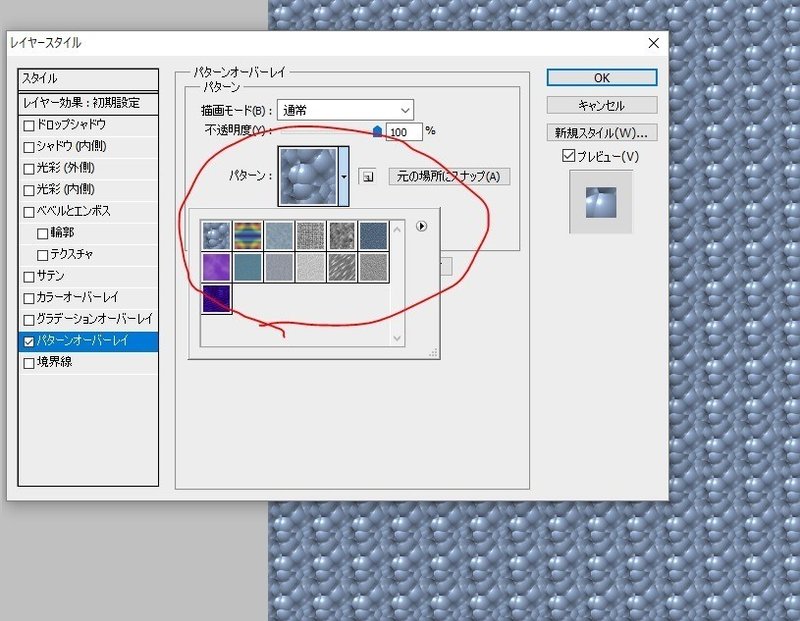Select the dark purple pattern in the last row
This screenshot has width=800, height=621.
217,298
